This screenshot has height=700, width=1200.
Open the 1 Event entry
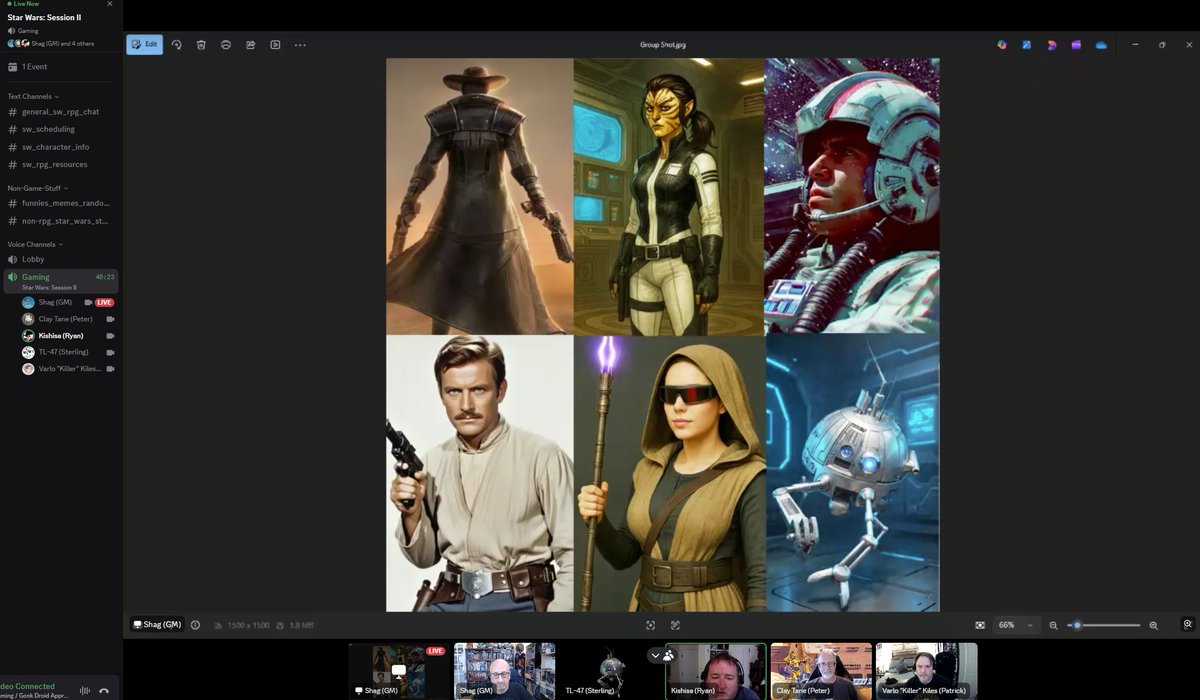pyautogui.click(x=60, y=67)
